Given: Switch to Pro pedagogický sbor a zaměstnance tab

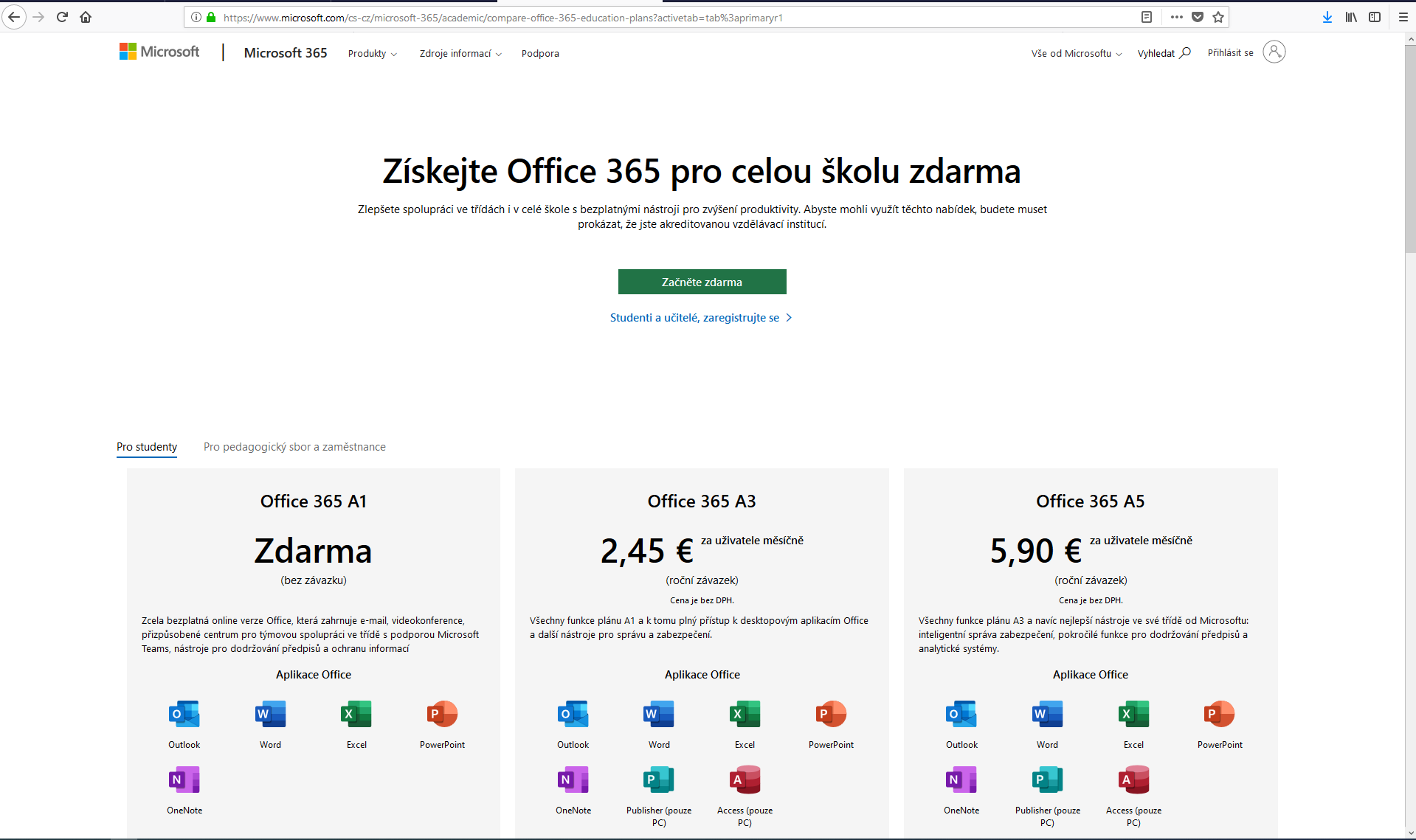Looking at the screenshot, I should point(294,447).
